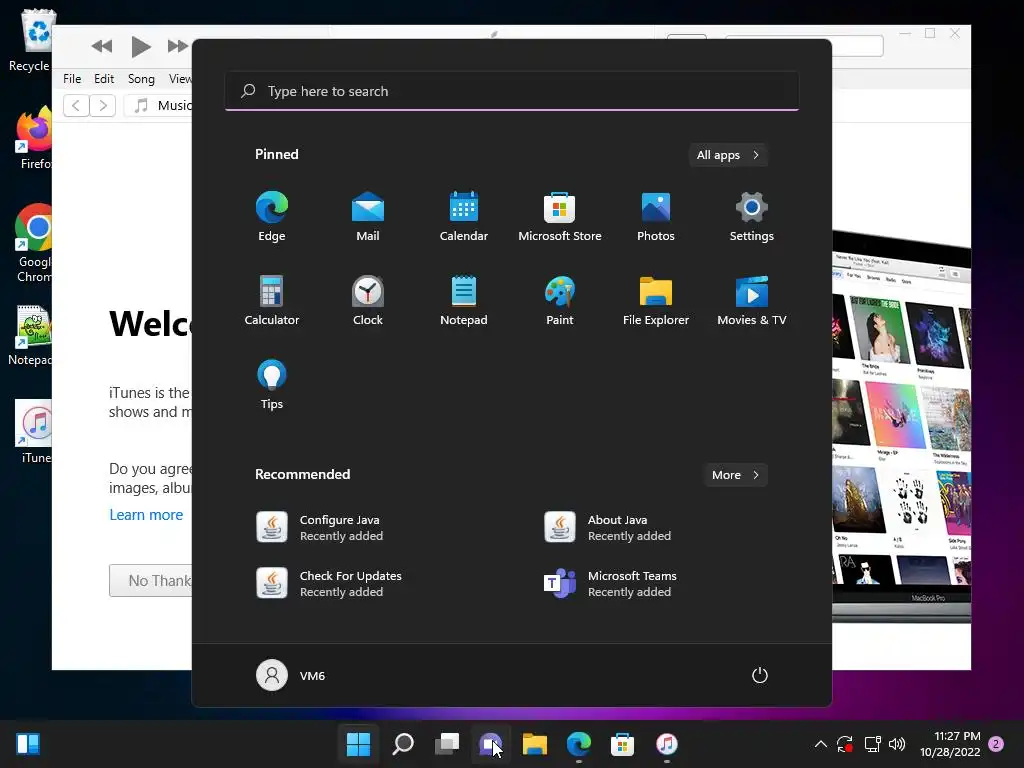Select Google Chrome desktop shortcut
1024x768 pixels.
[x=34, y=243]
